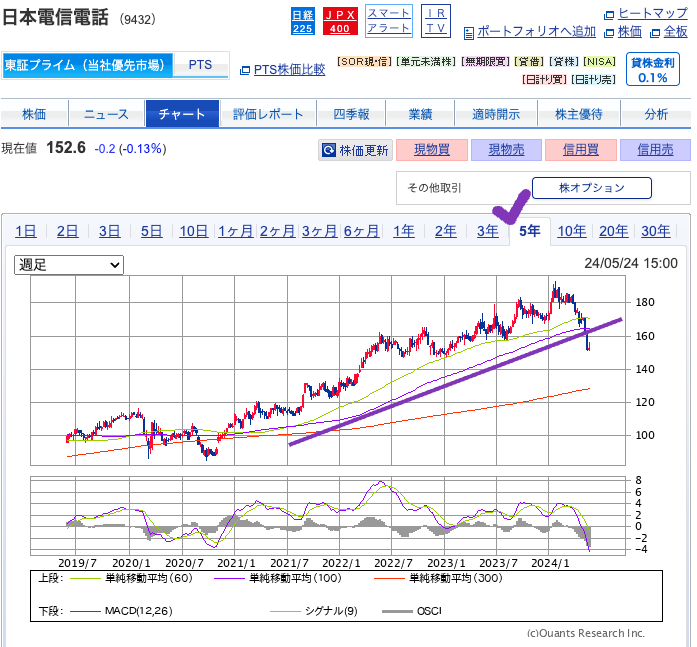Click 単純移動平均(60) legend entry
Viewport: 697px width, 647px height.
131,579
